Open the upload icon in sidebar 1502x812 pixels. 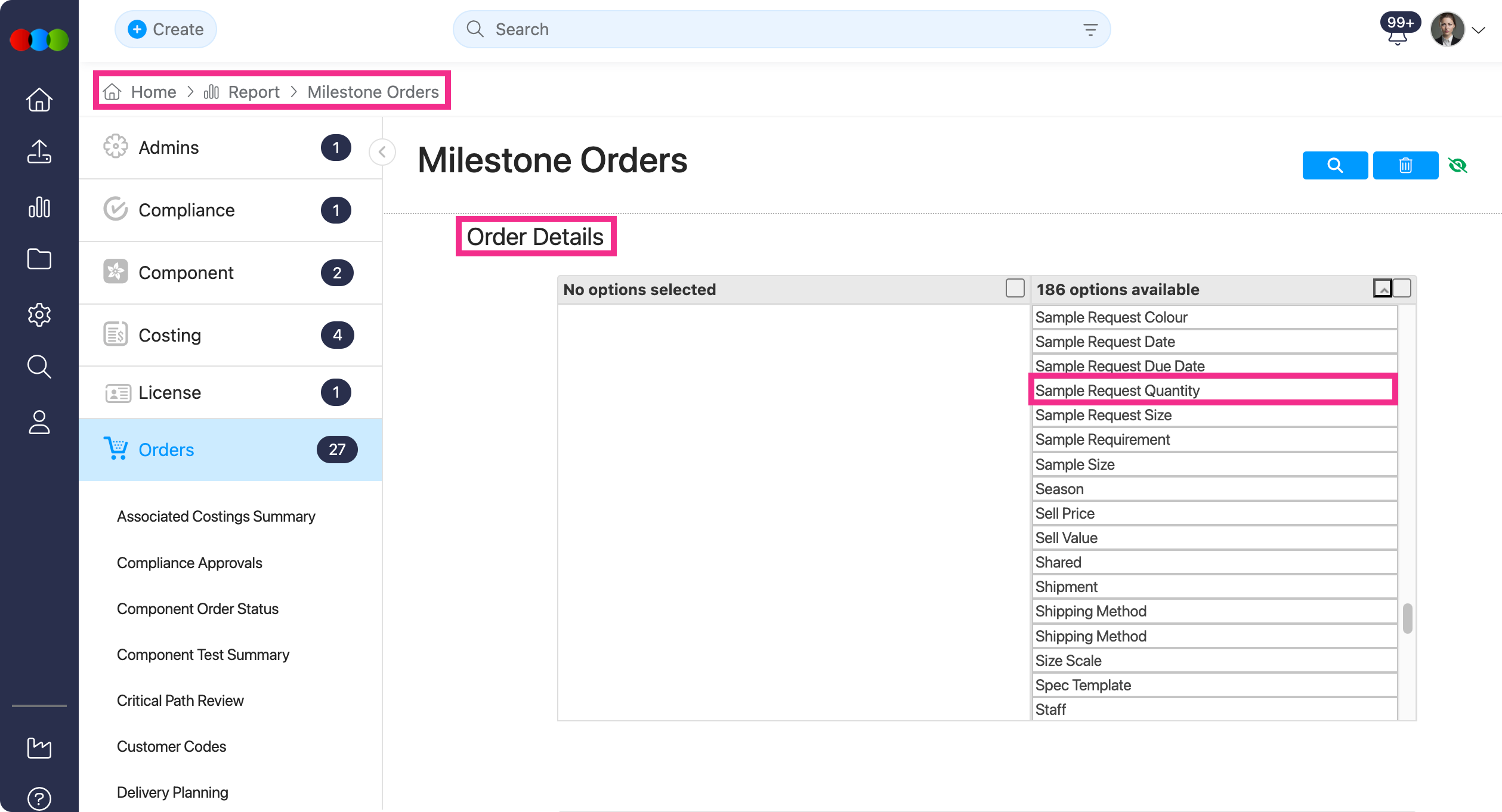(x=39, y=151)
